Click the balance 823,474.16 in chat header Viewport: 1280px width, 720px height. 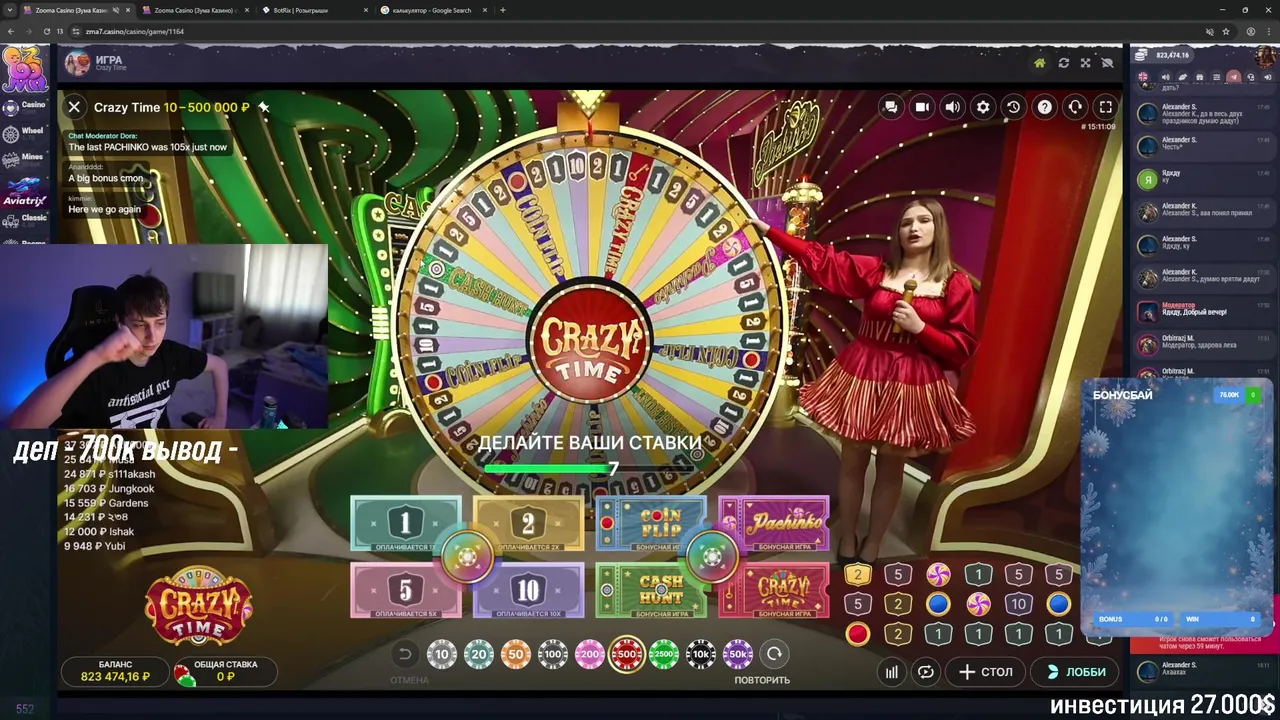click(x=1171, y=55)
